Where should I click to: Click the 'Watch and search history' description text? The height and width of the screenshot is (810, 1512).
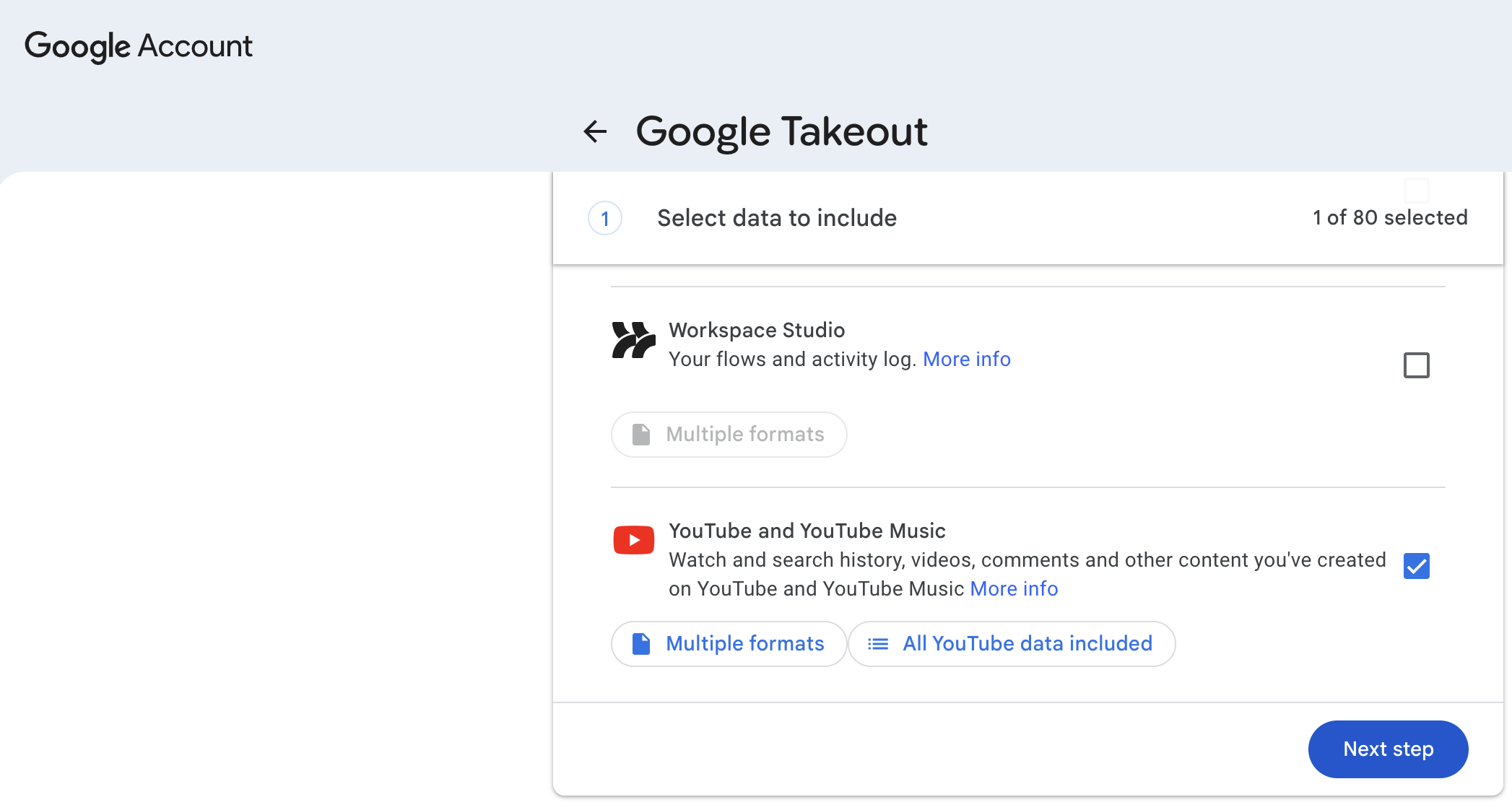1027,575
